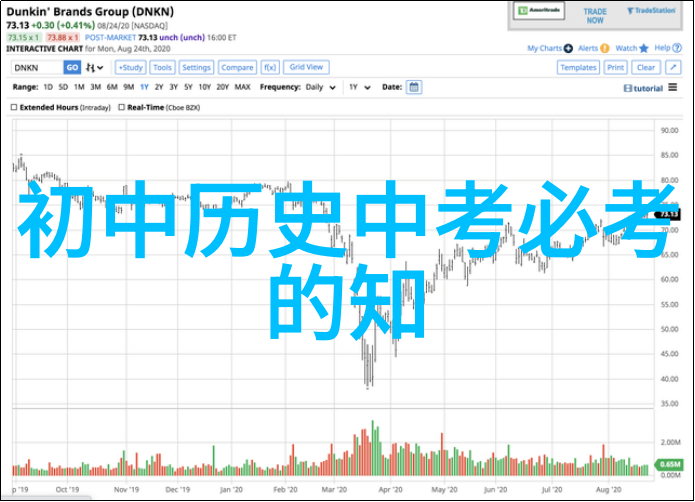Viewport: 695px width, 502px height.
Task: Open the TradeStation broker logo
Action: [x=651, y=11]
